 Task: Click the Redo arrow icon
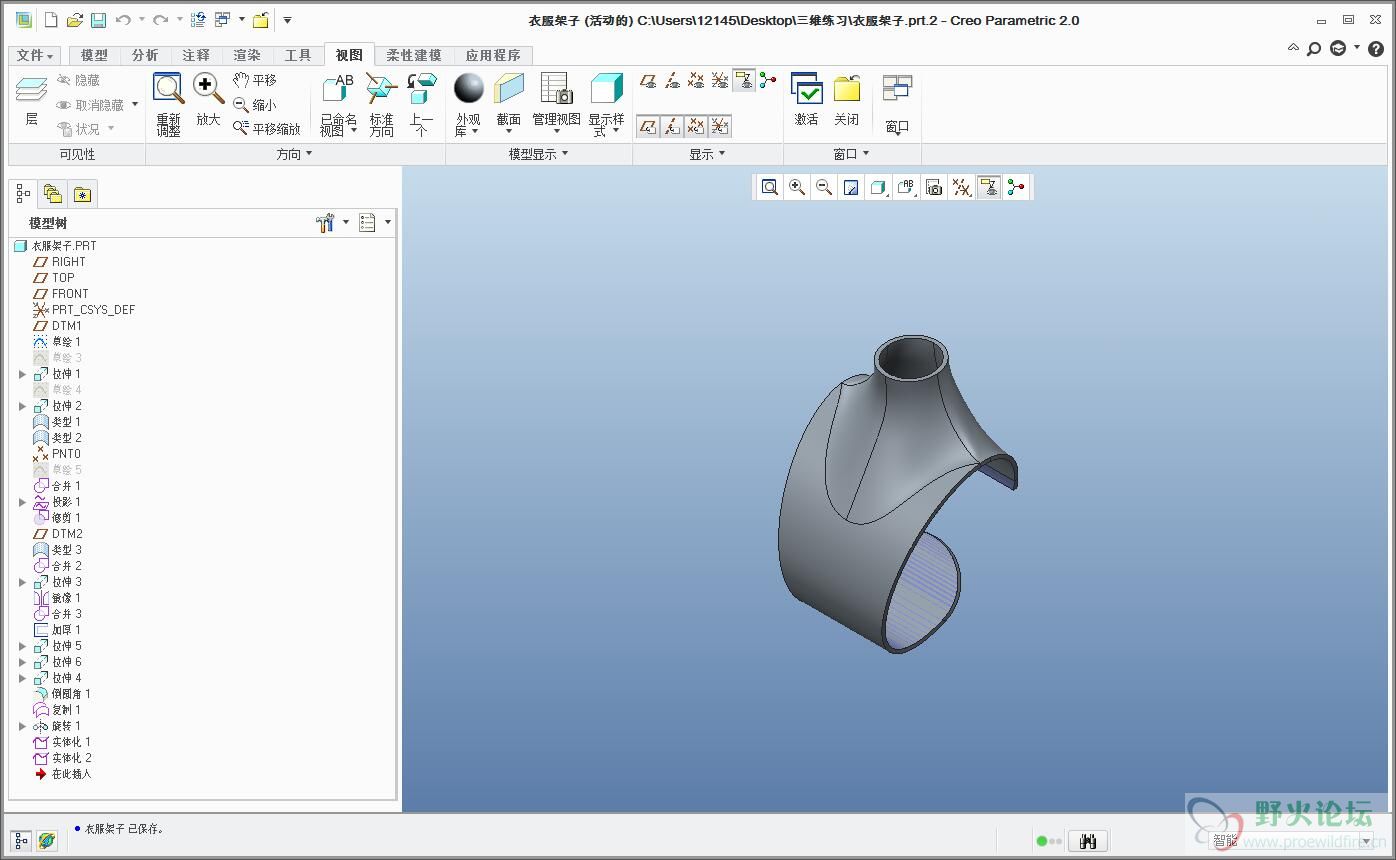(x=160, y=20)
